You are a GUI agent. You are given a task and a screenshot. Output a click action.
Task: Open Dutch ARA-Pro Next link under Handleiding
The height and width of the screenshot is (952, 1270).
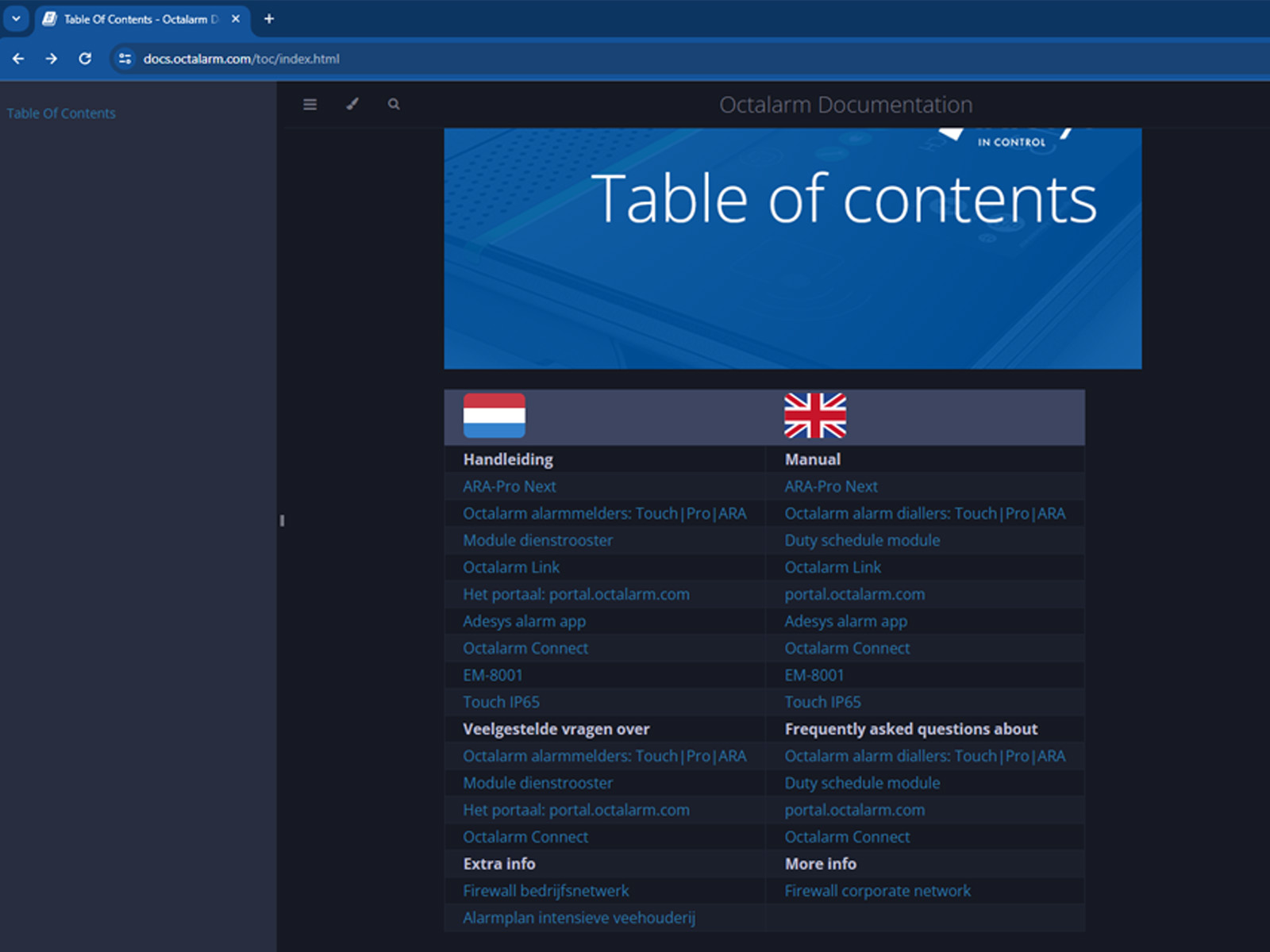coord(510,486)
